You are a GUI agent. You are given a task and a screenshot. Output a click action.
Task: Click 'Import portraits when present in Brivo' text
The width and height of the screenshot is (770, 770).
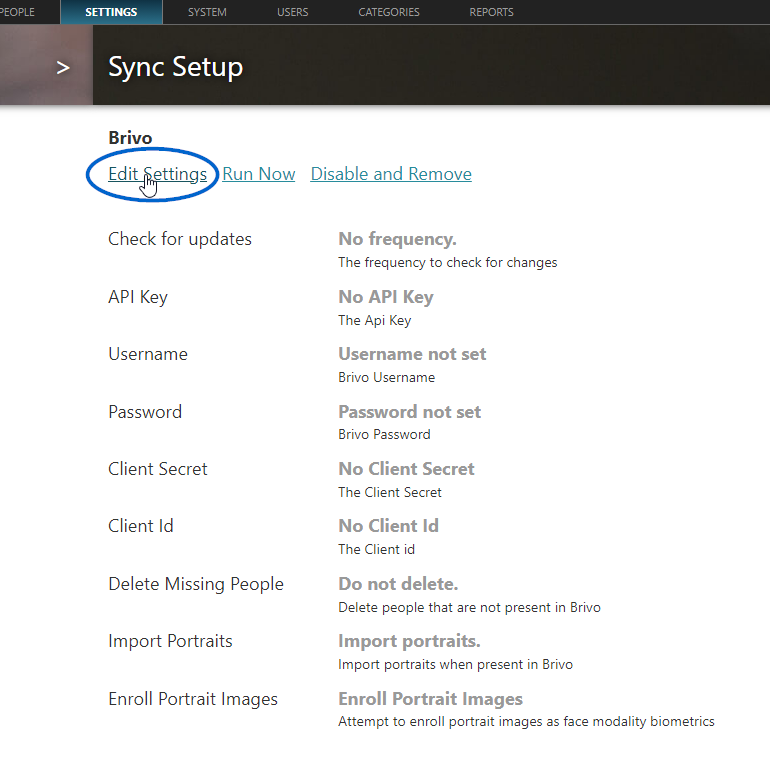click(456, 664)
